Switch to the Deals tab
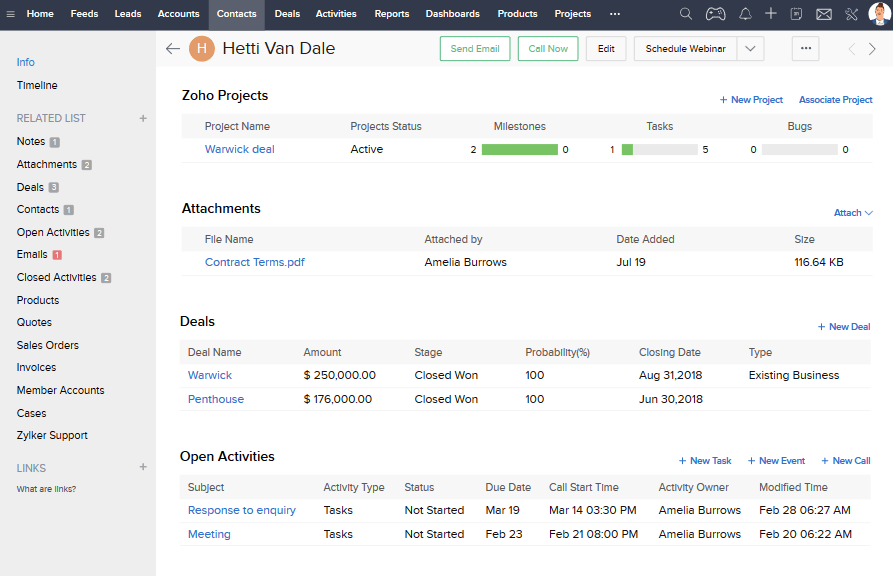The width and height of the screenshot is (893, 576). pyautogui.click(x=287, y=14)
